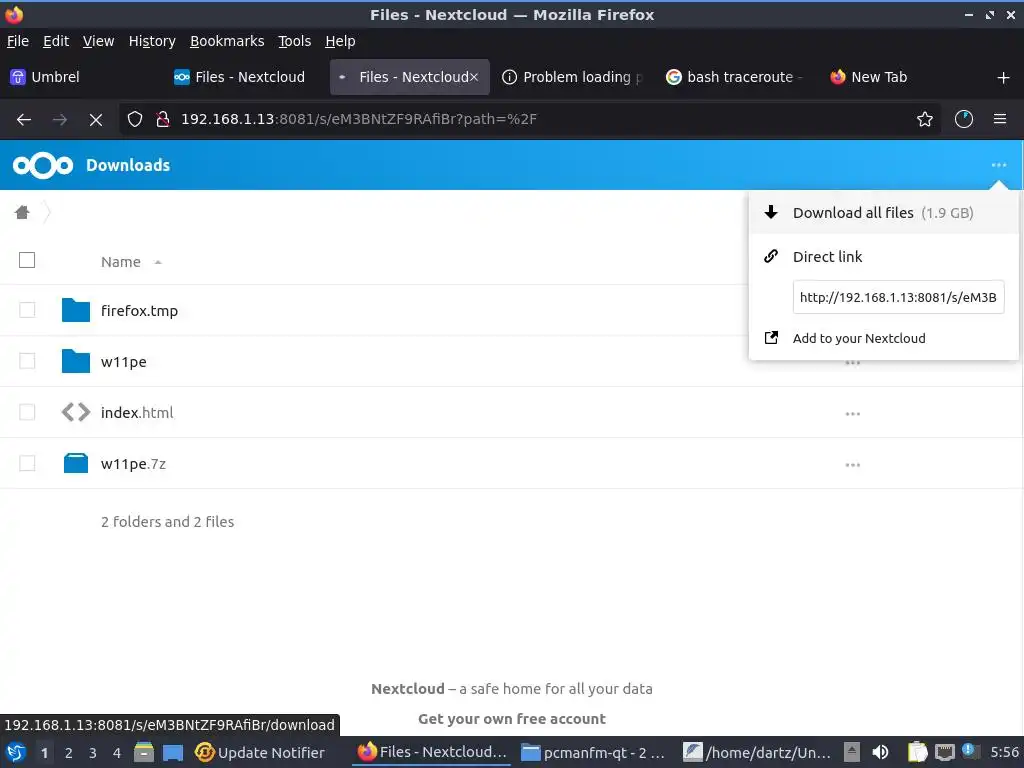Click the Nextcloud footer link
This screenshot has width=1024, height=768.
[x=408, y=689]
